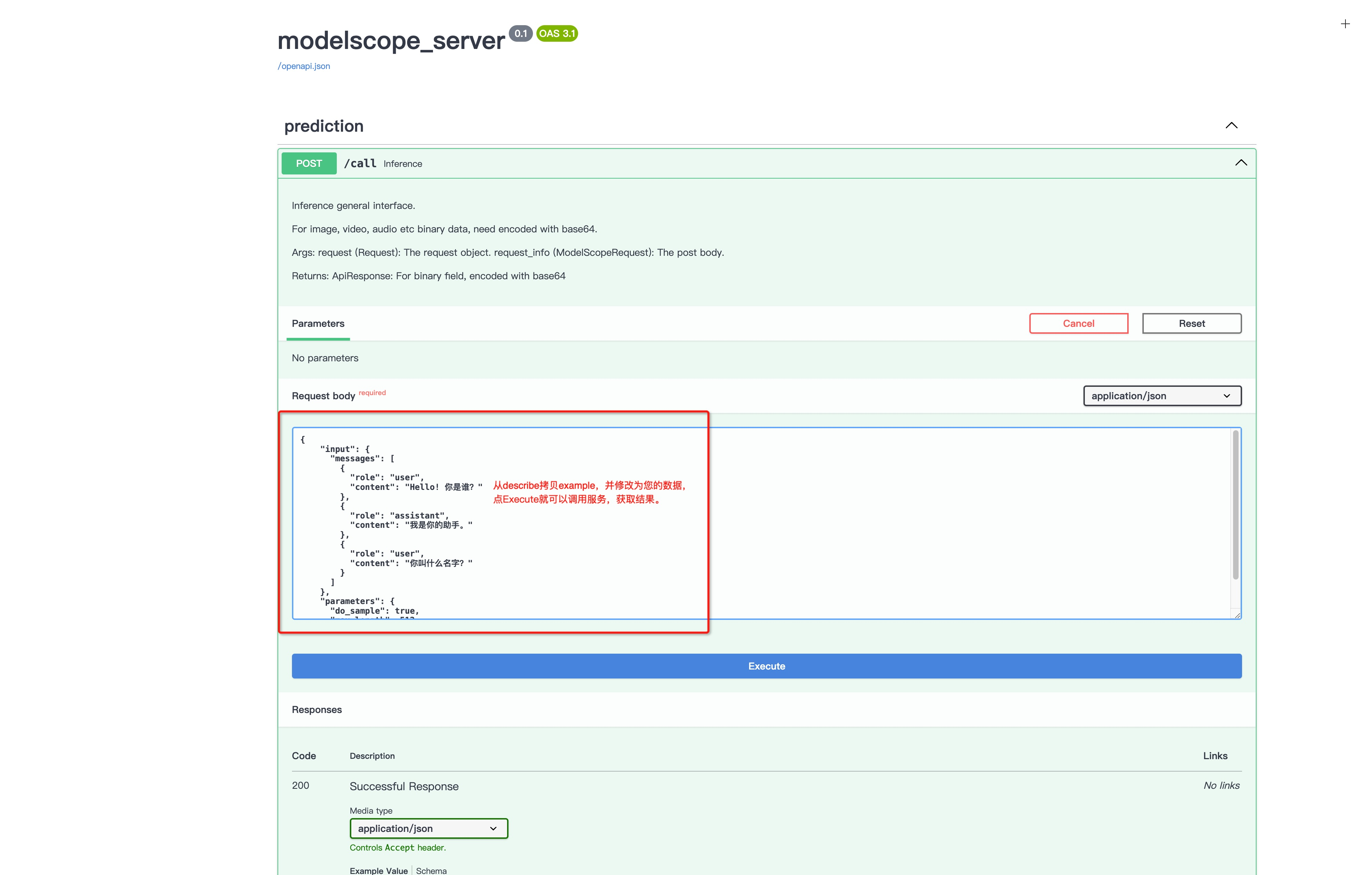Open the /openapi.json link

[304, 66]
